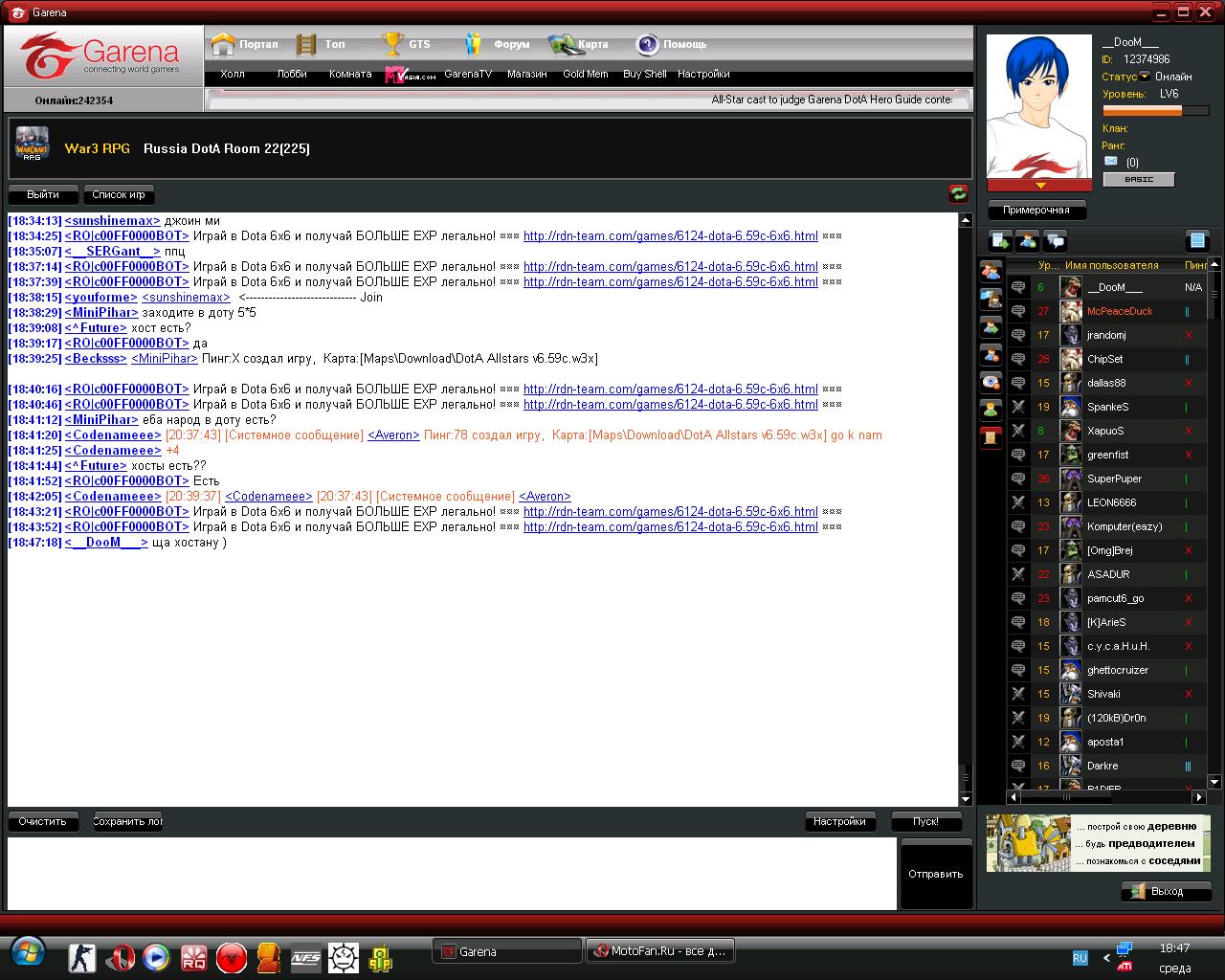Screen dimensions: 1225x980
Task: Click the Пуск! button
Action: tap(926, 821)
